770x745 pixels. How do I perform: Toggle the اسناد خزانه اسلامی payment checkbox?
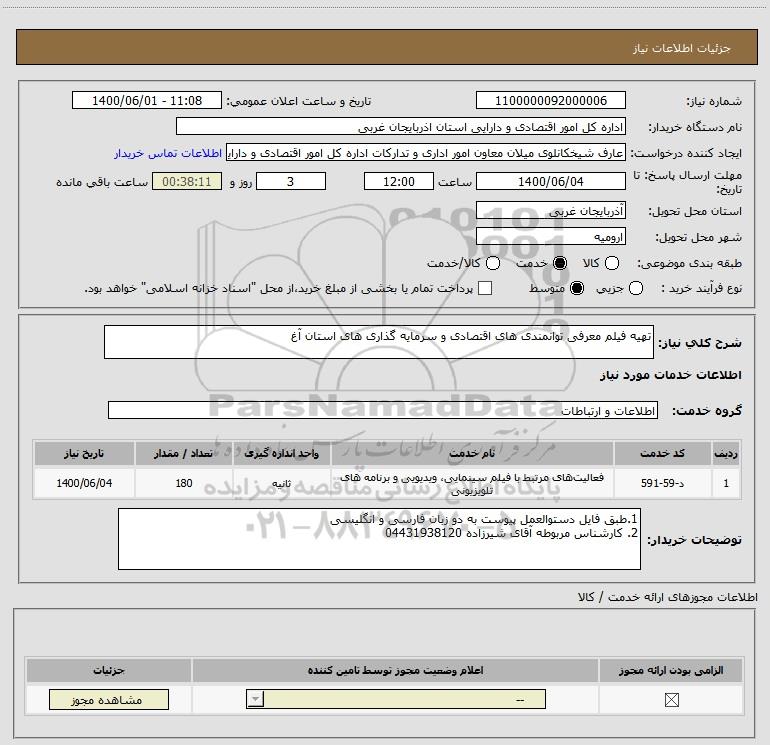[485, 288]
